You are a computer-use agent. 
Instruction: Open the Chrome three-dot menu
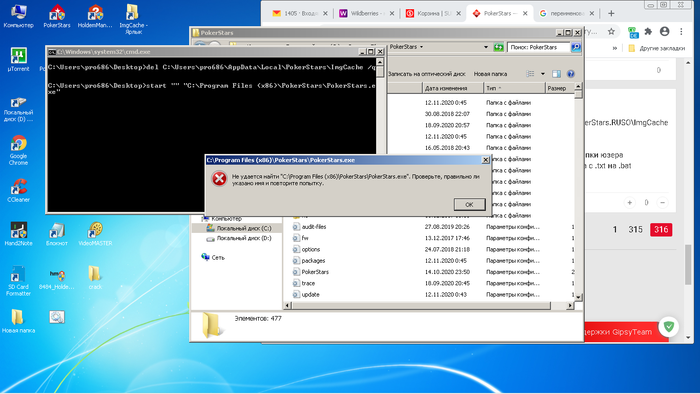(x=681, y=31)
